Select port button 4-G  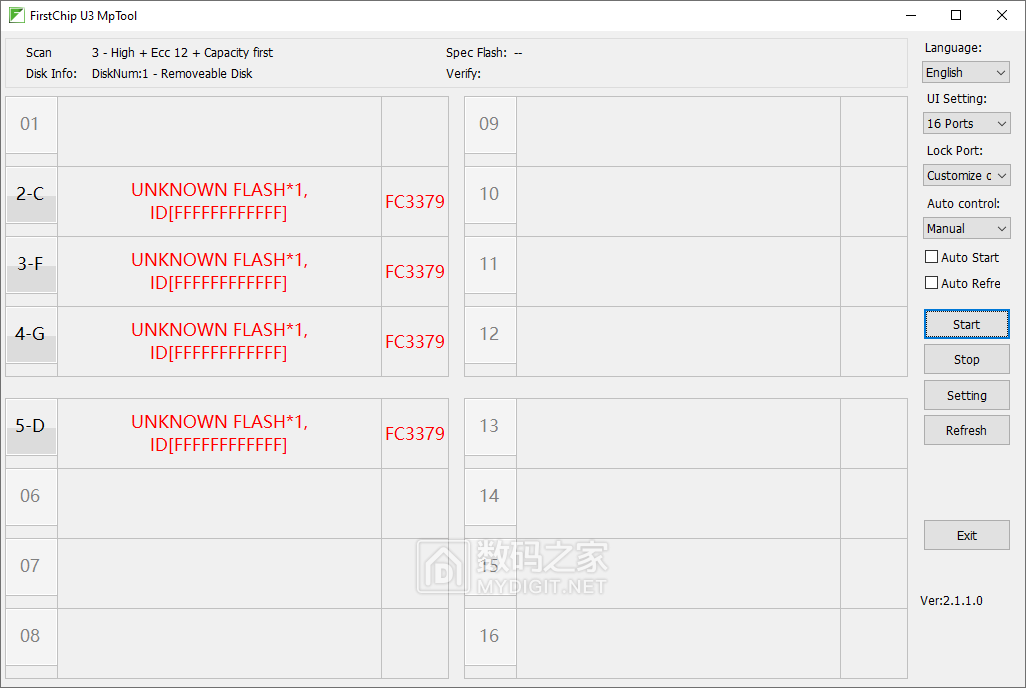pos(31,334)
